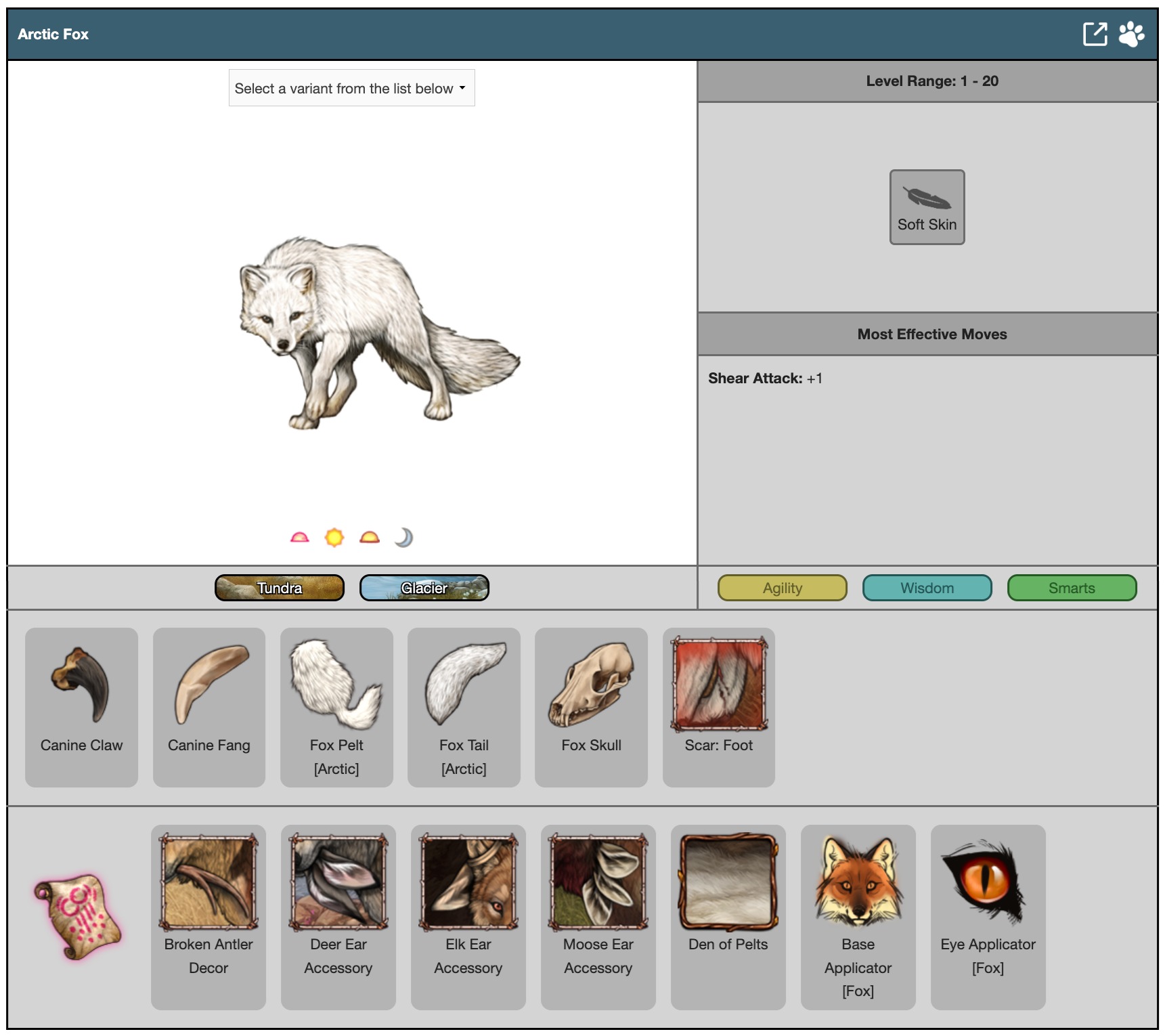The width and height of the screenshot is (1165, 1036).
Task: Select the Glacier biome tab
Action: (x=424, y=588)
